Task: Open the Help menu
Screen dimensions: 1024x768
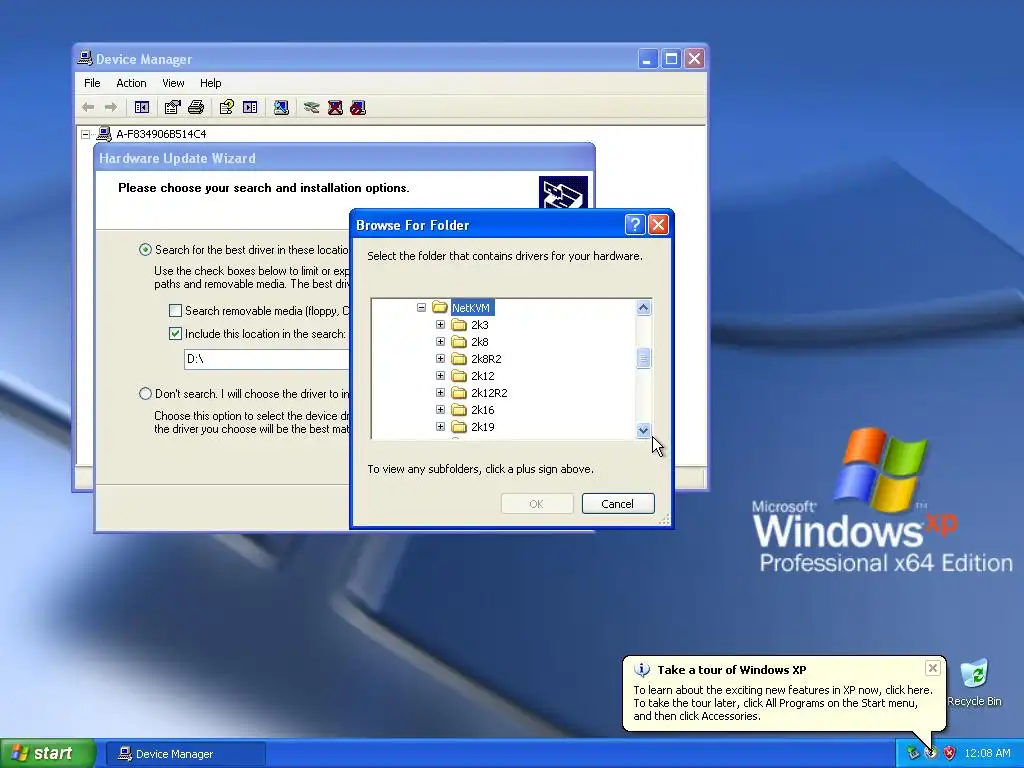Action: pos(210,83)
